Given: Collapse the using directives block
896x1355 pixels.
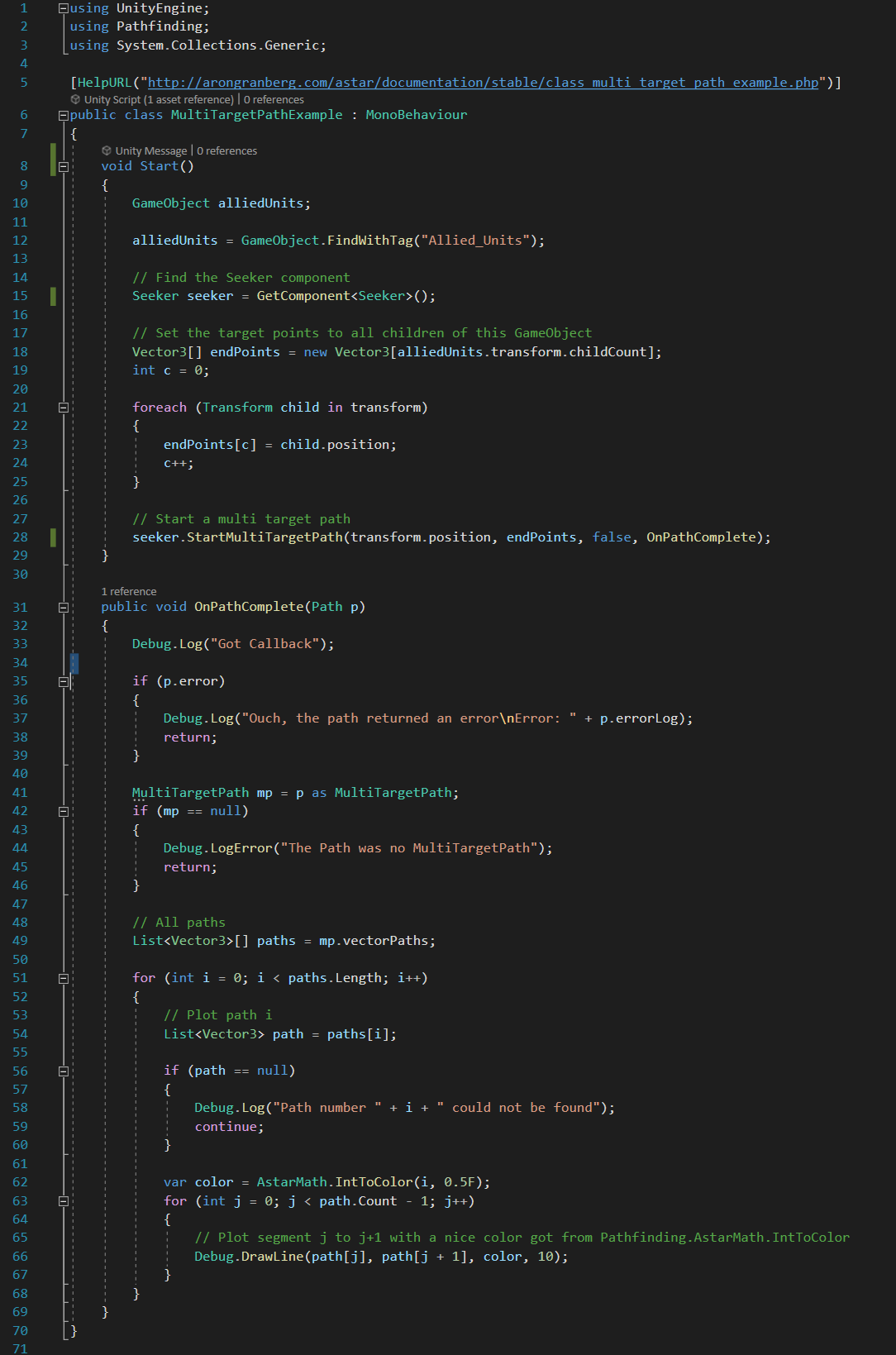Looking at the screenshot, I should [64, 8].
